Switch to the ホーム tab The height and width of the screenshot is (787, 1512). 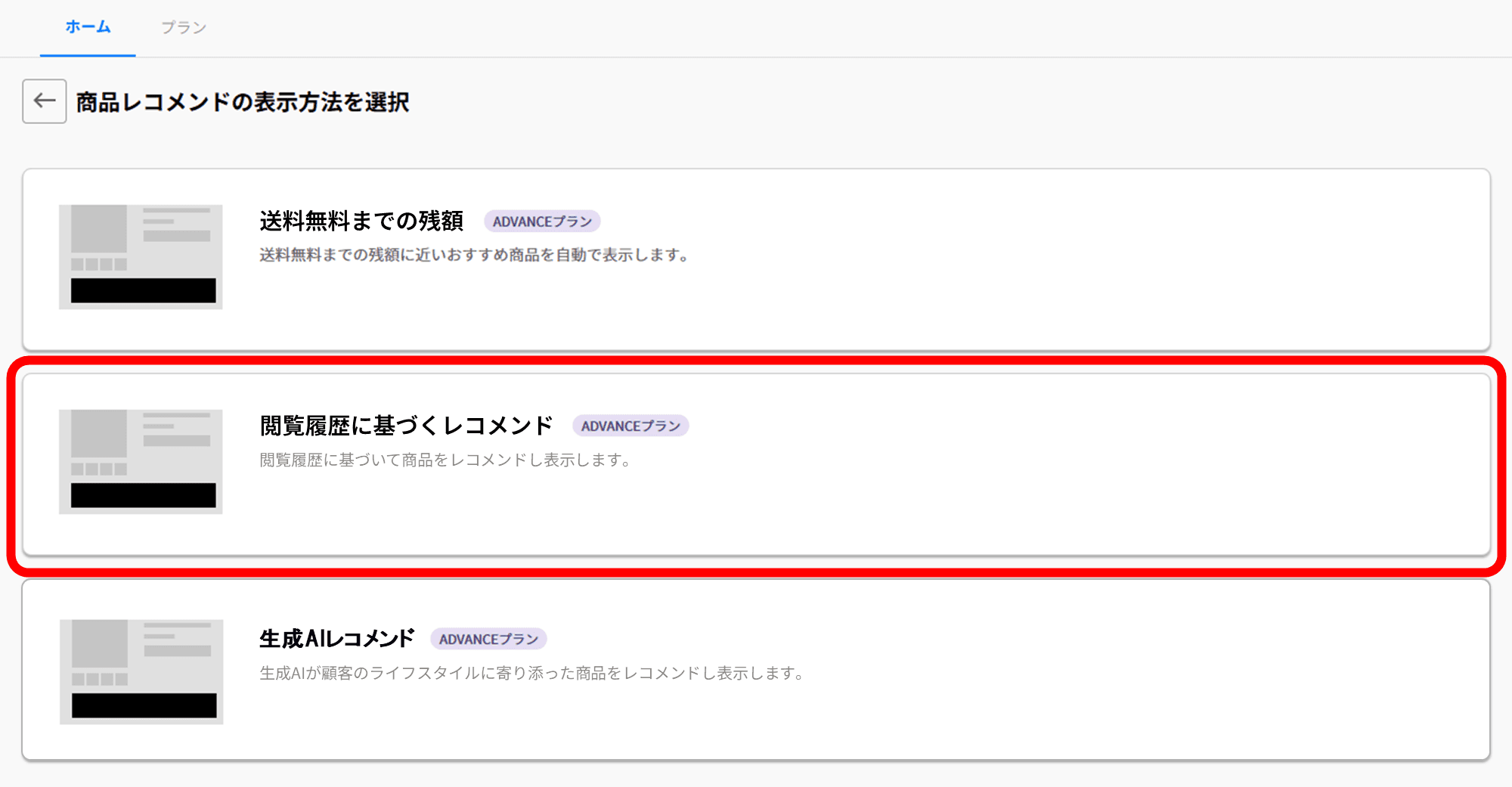coord(88,27)
